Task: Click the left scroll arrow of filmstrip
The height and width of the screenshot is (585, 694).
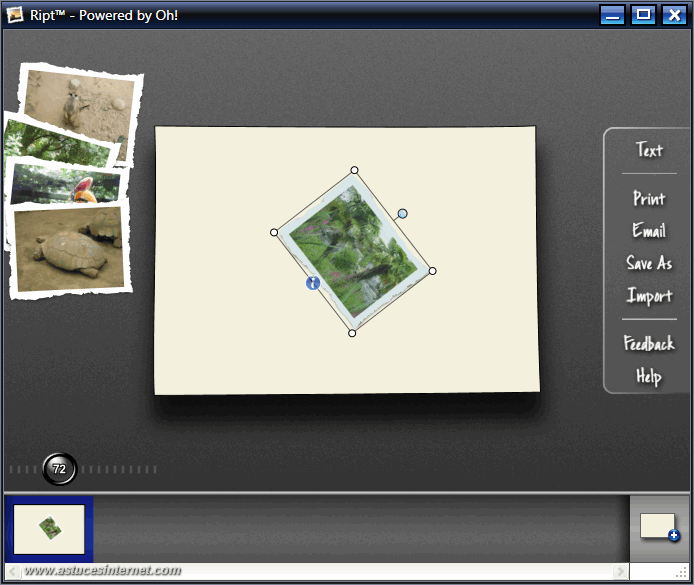Action: pyautogui.click(x=12, y=571)
